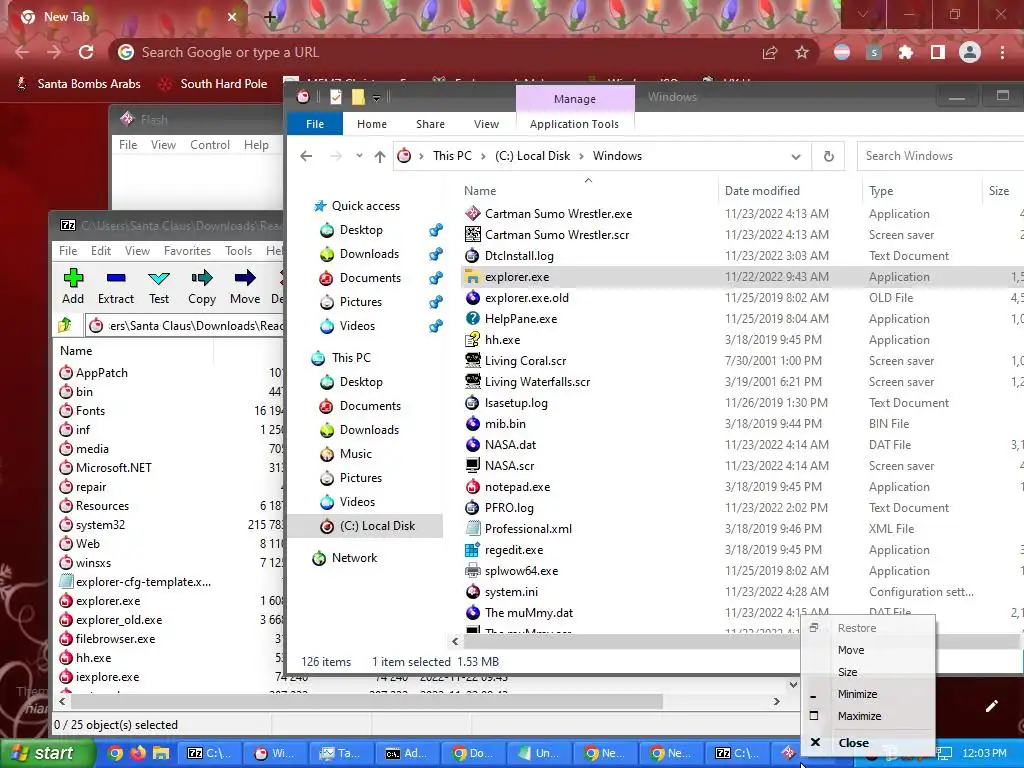Expand breadcrumb arrow after Local Disk
The width and height of the screenshot is (1024, 768).
(x=581, y=156)
